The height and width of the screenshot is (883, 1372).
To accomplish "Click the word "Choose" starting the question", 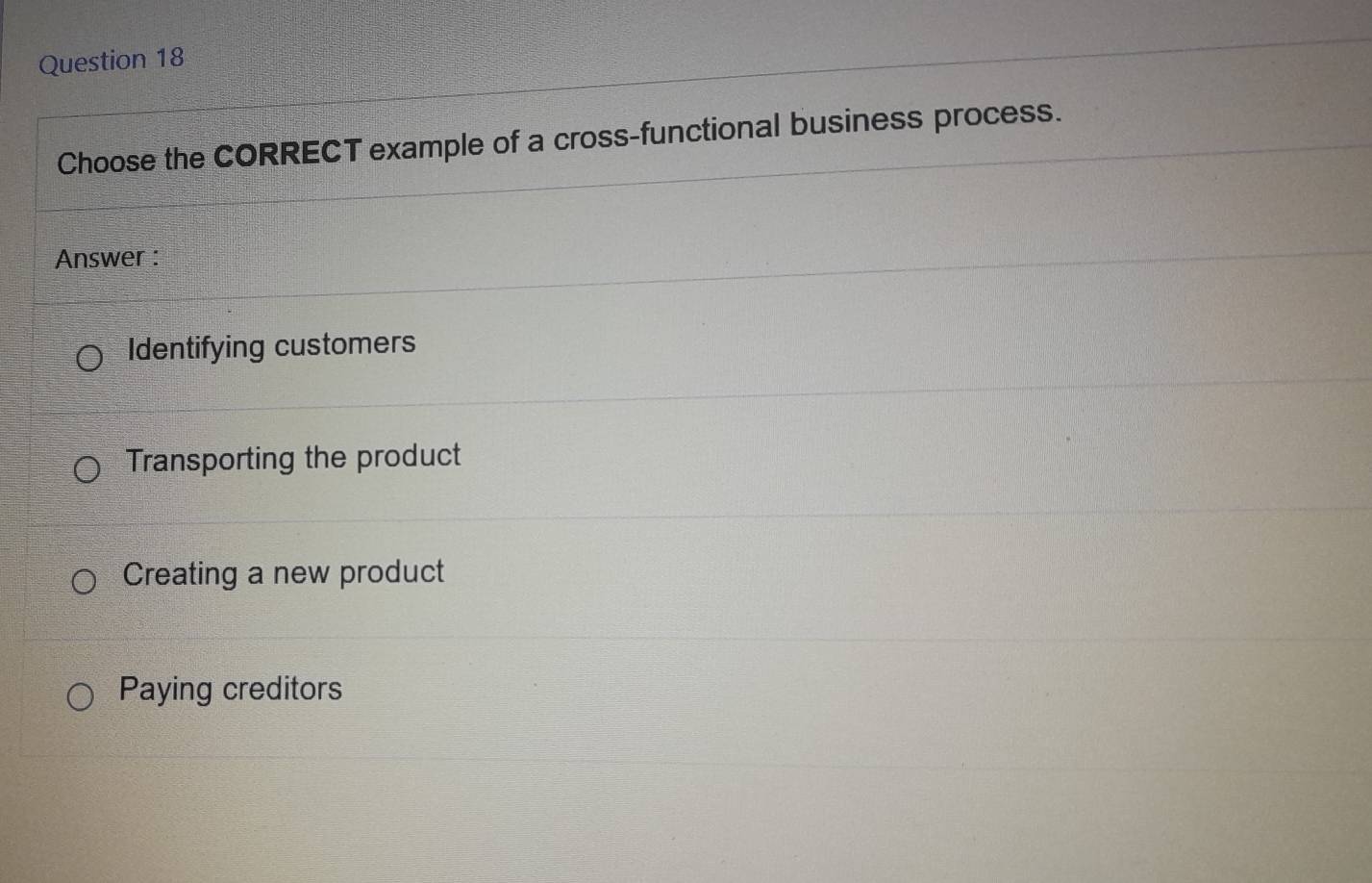I will point(106,162).
